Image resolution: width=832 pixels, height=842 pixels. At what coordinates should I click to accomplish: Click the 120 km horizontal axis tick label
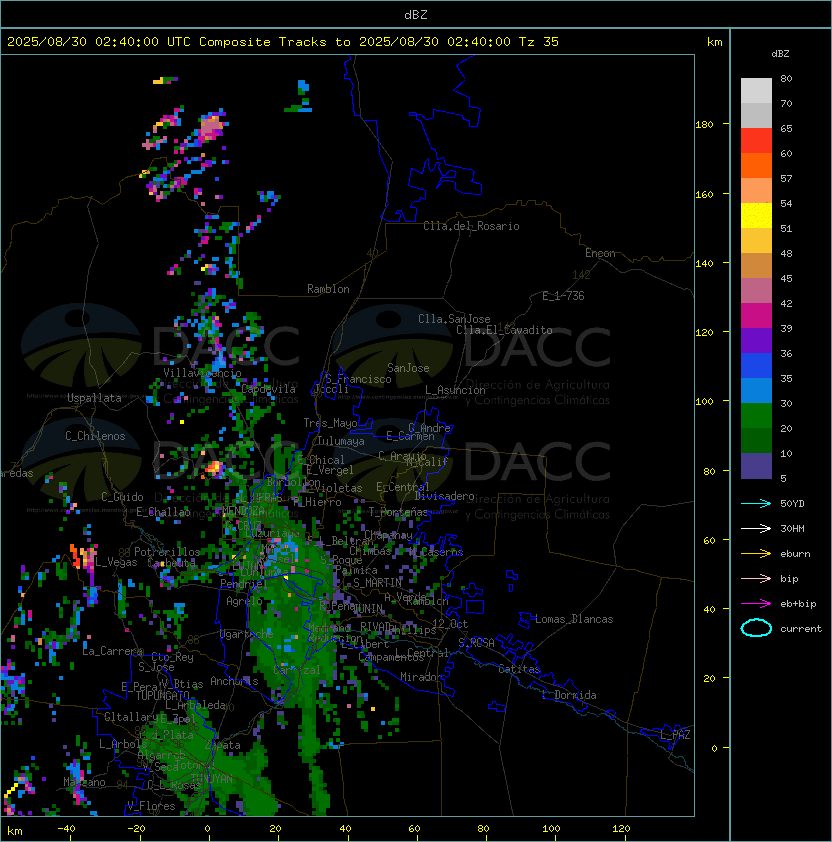click(x=621, y=829)
